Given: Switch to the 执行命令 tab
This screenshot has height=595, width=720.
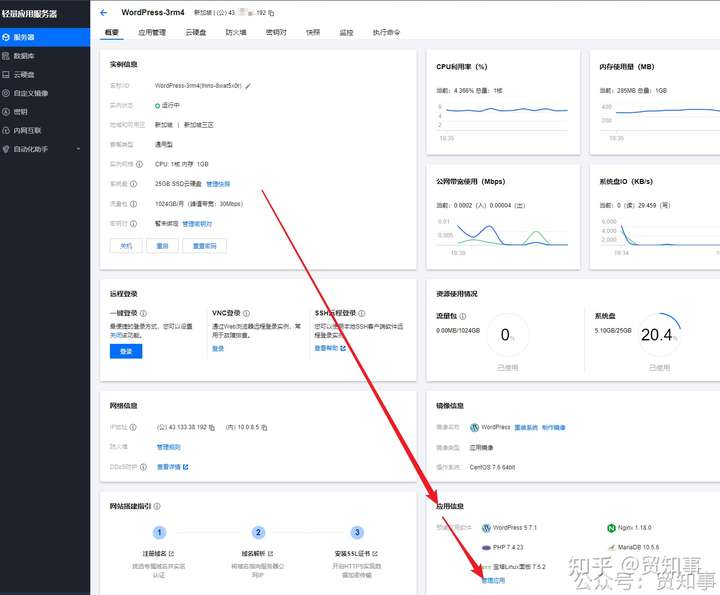Looking at the screenshot, I should click(386, 32).
